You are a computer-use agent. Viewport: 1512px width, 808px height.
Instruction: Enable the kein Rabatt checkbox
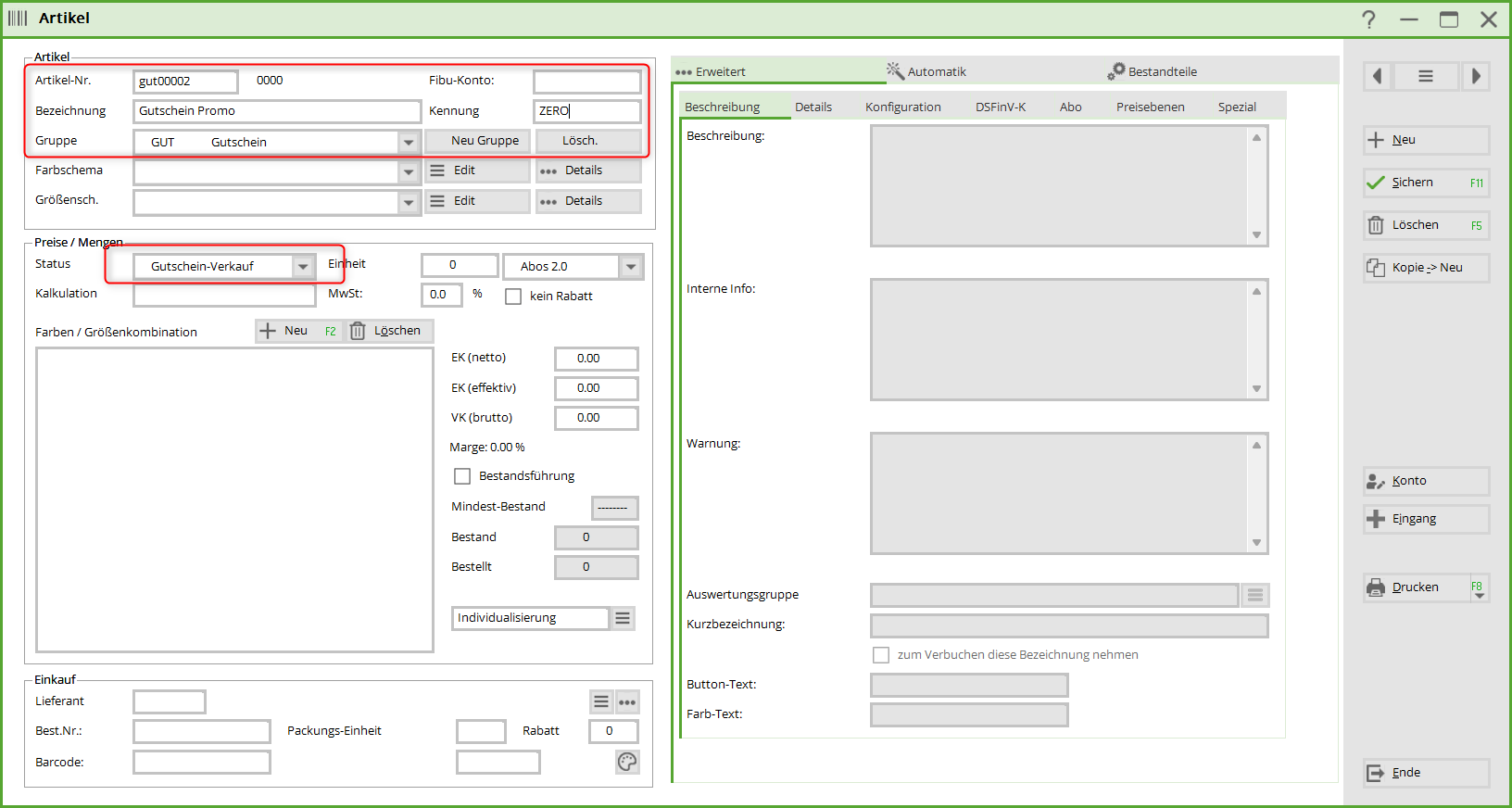pos(513,297)
